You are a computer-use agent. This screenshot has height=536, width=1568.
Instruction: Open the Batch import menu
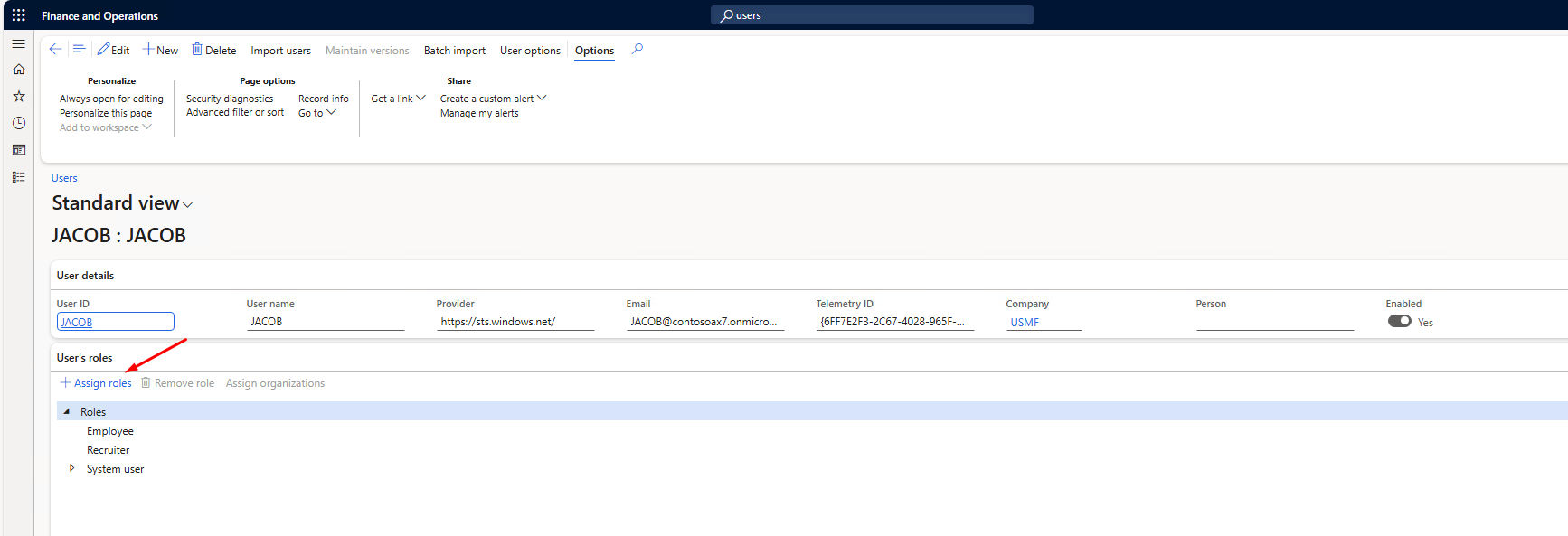coord(455,51)
